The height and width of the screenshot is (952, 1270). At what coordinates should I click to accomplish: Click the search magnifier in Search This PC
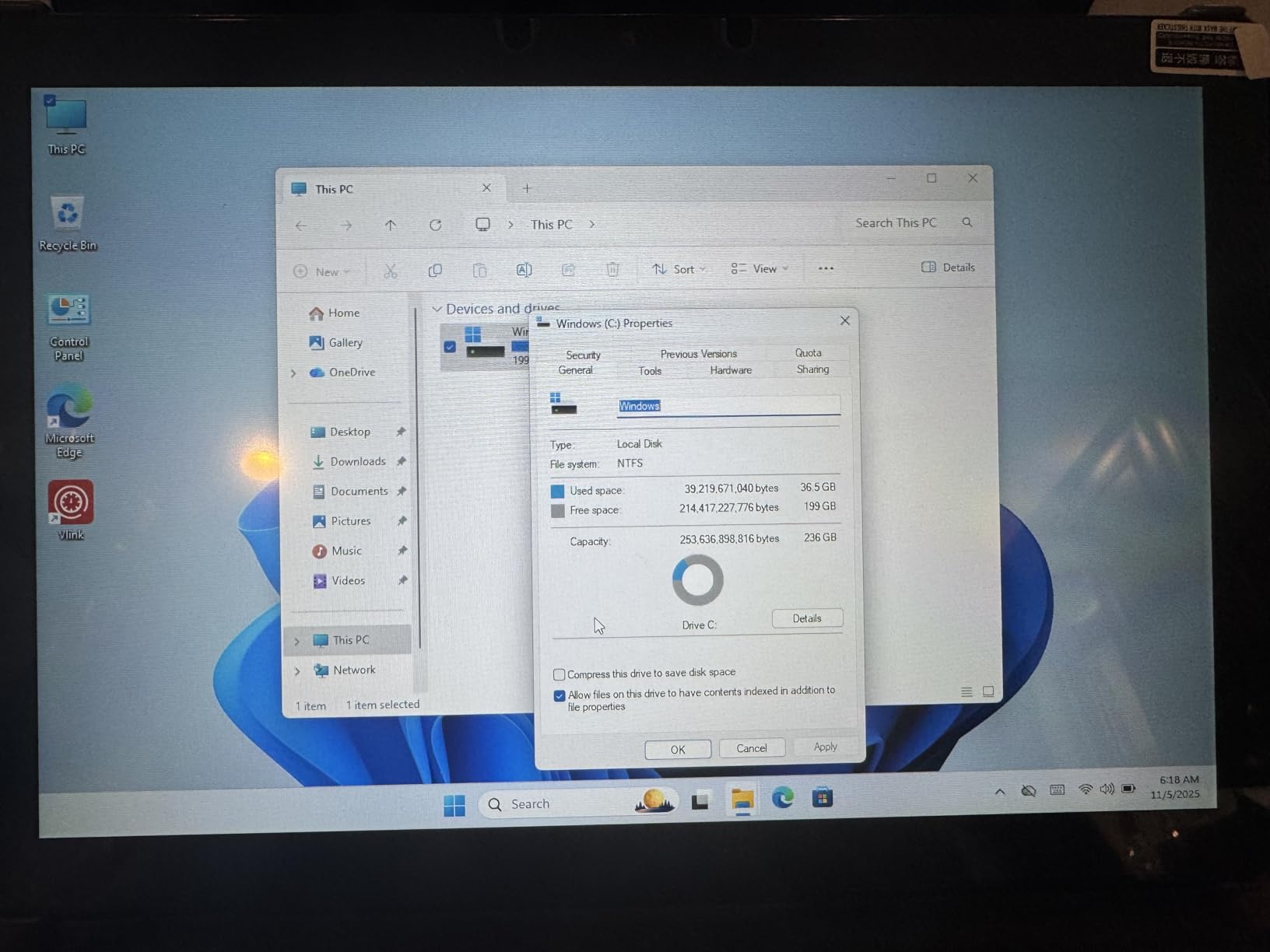(x=967, y=222)
